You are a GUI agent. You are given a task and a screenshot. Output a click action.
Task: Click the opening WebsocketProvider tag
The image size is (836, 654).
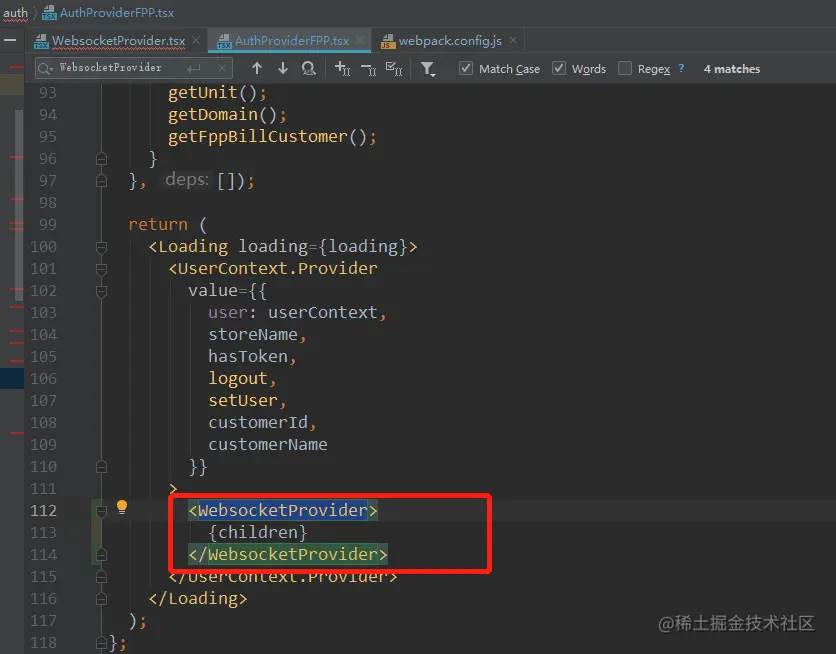283,510
